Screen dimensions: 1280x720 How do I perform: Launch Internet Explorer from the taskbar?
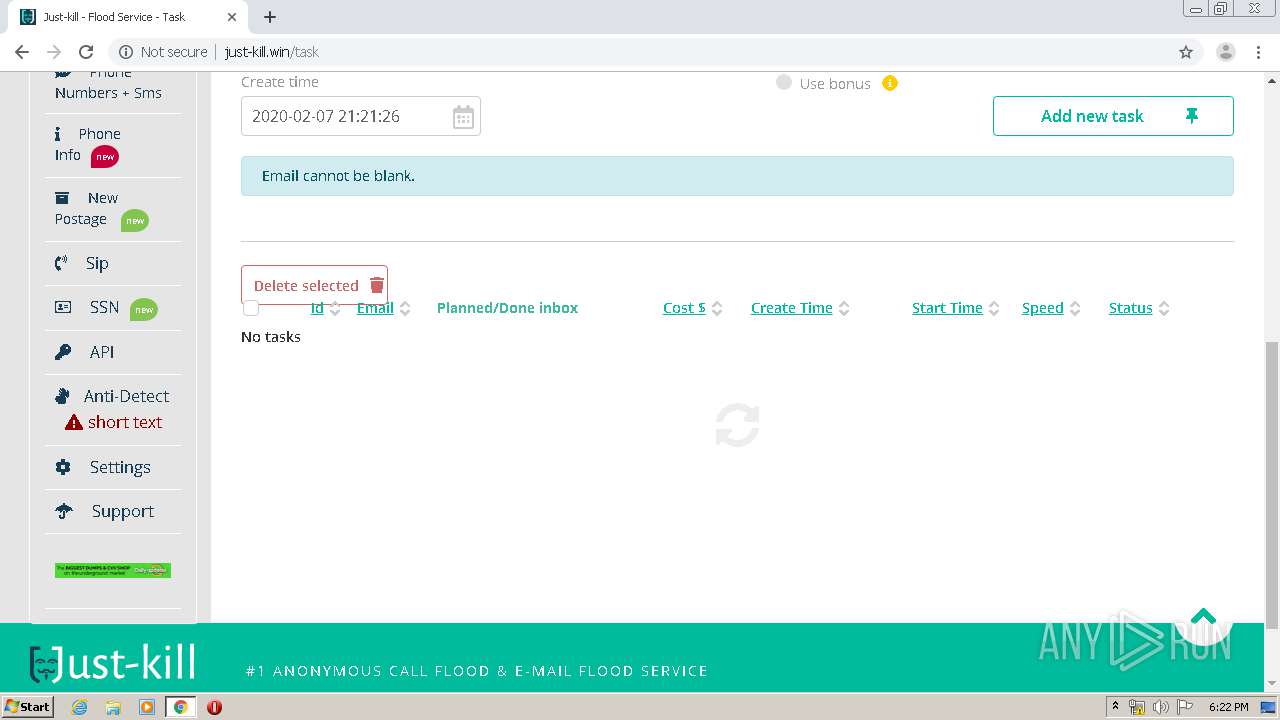pyautogui.click(x=80, y=707)
